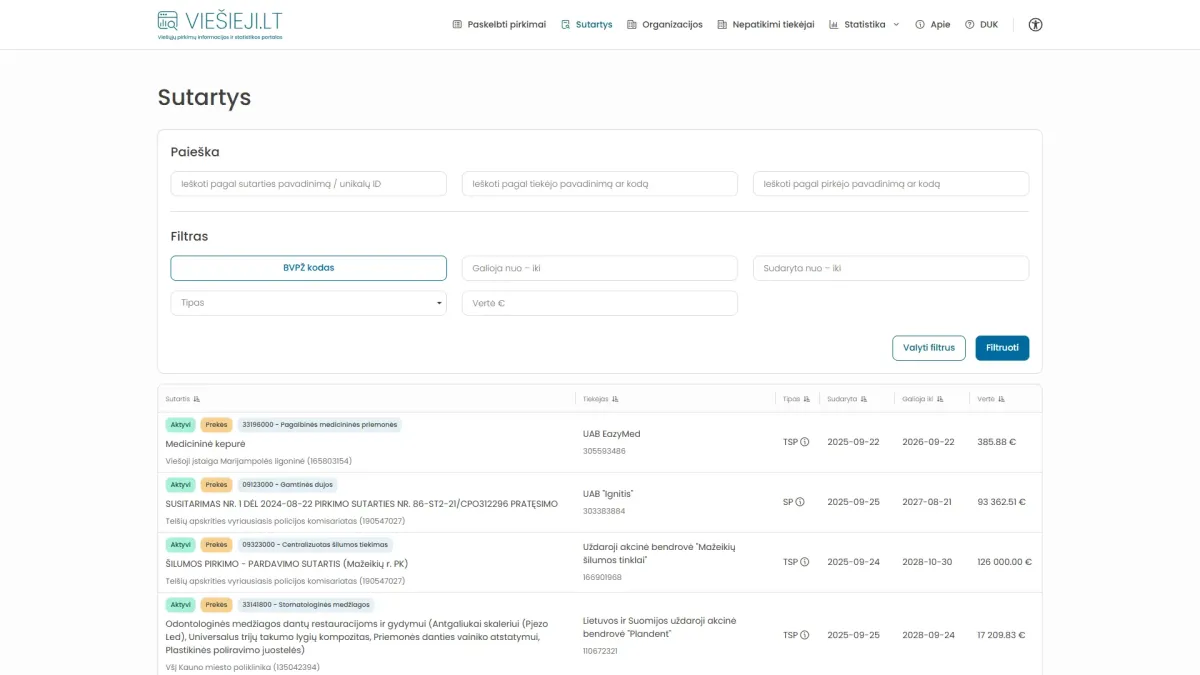Image resolution: width=1200 pixels, height=675 pixels.
Task: Click the TSP info icon for Medicininė kepurė
Action: (x=804, y=442)
